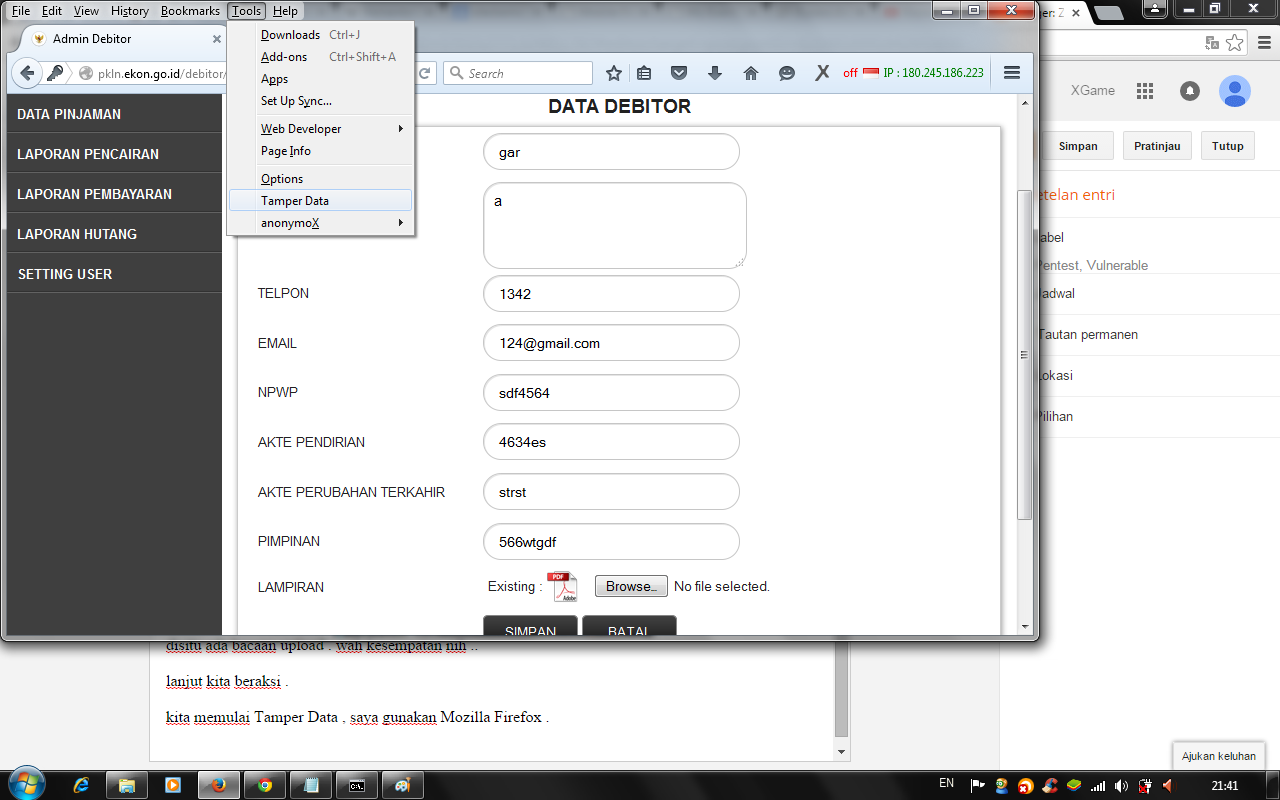Open Google Chrome from the taskbar
This screenshot has width=1280, height=800.
point(264,786)
